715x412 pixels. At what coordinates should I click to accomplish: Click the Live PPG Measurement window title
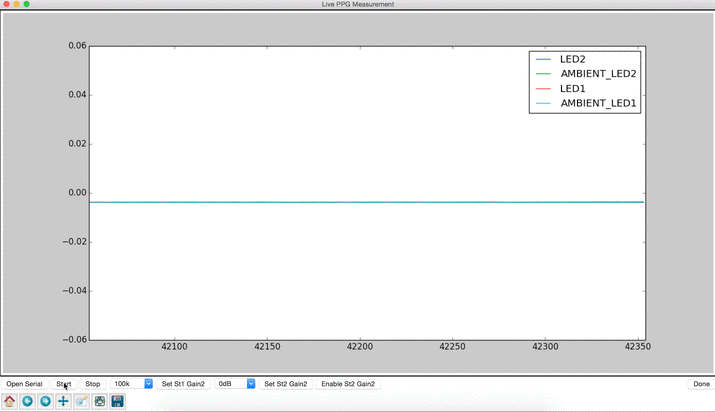pyautogui.click(x=358, y=4)
